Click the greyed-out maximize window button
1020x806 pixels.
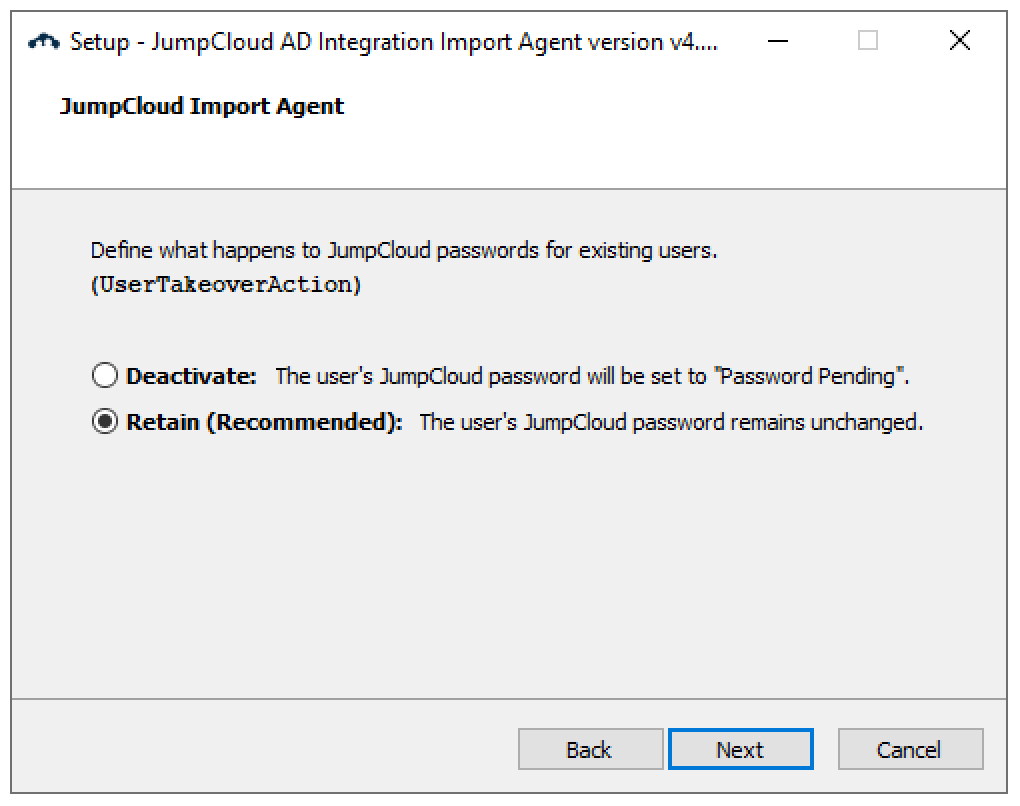click(868, 41)
